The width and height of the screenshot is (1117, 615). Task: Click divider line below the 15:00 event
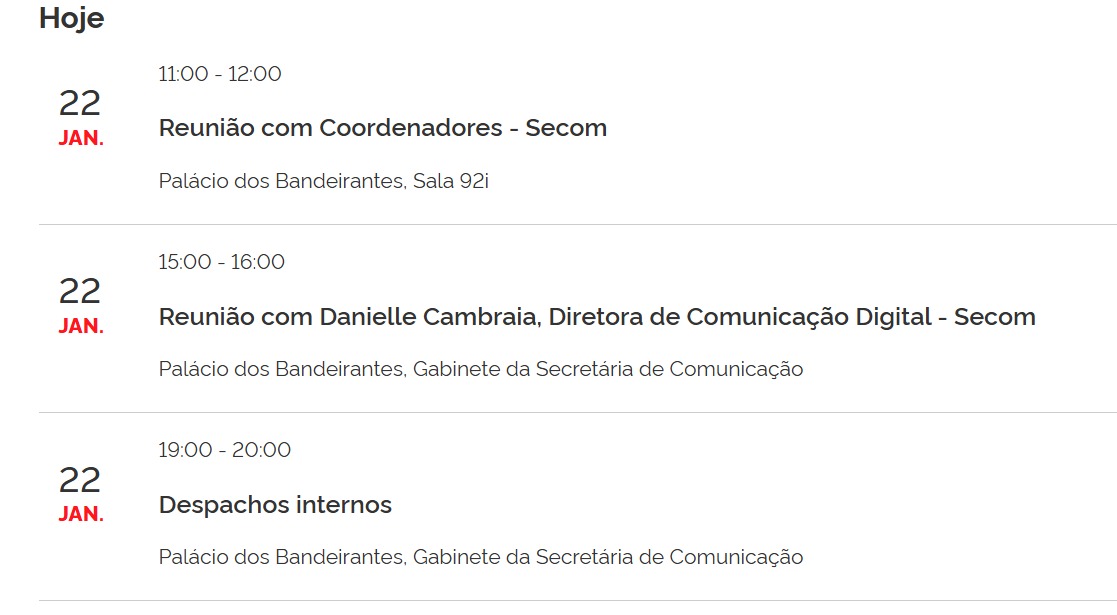577,413
